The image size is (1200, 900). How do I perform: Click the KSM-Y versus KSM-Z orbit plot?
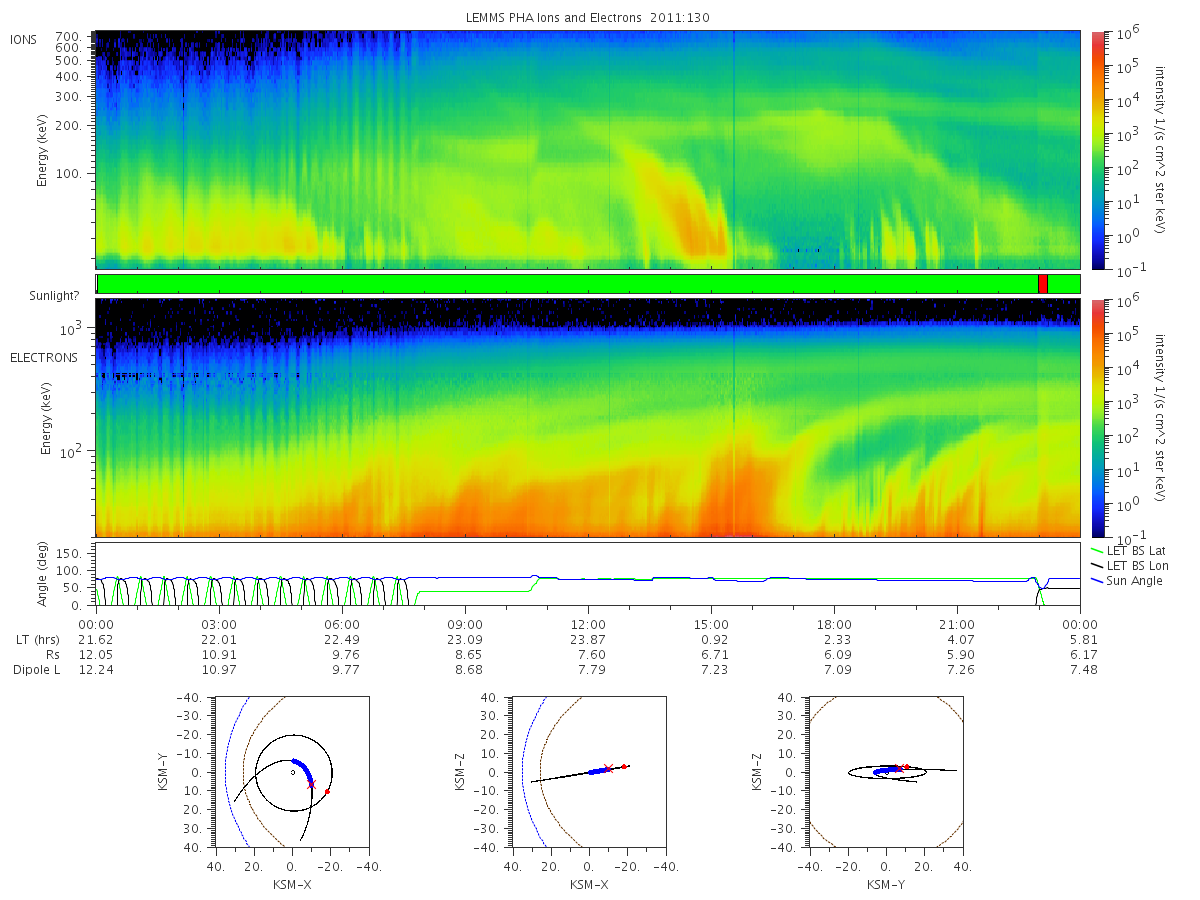click(885, 772)
